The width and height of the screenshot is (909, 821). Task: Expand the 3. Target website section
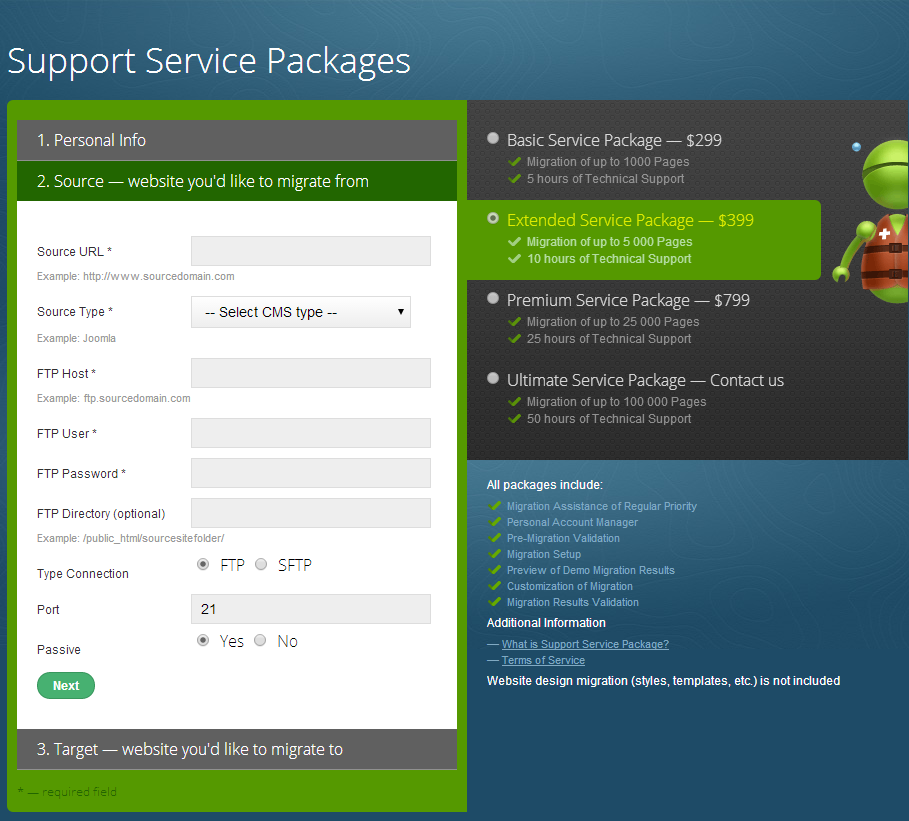(237, 749)
